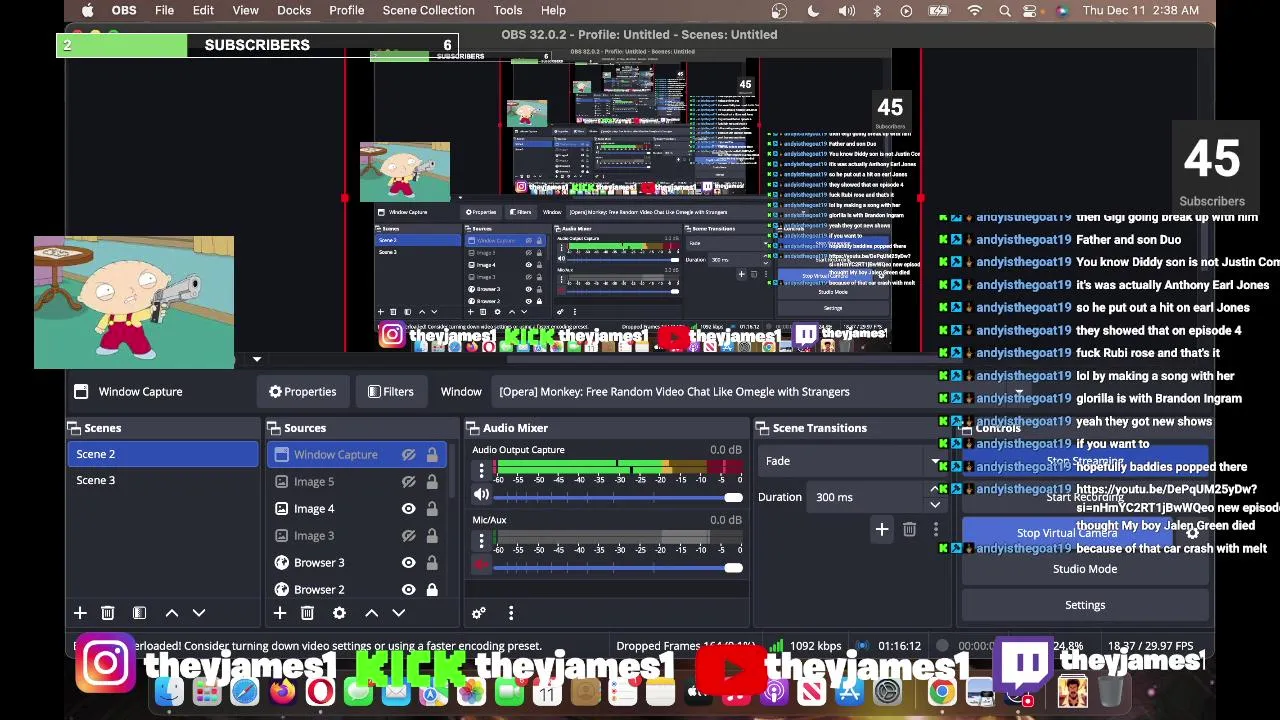Open Wi-Fi status menu bar icon
1280x720 pixels.
[975, 10]
